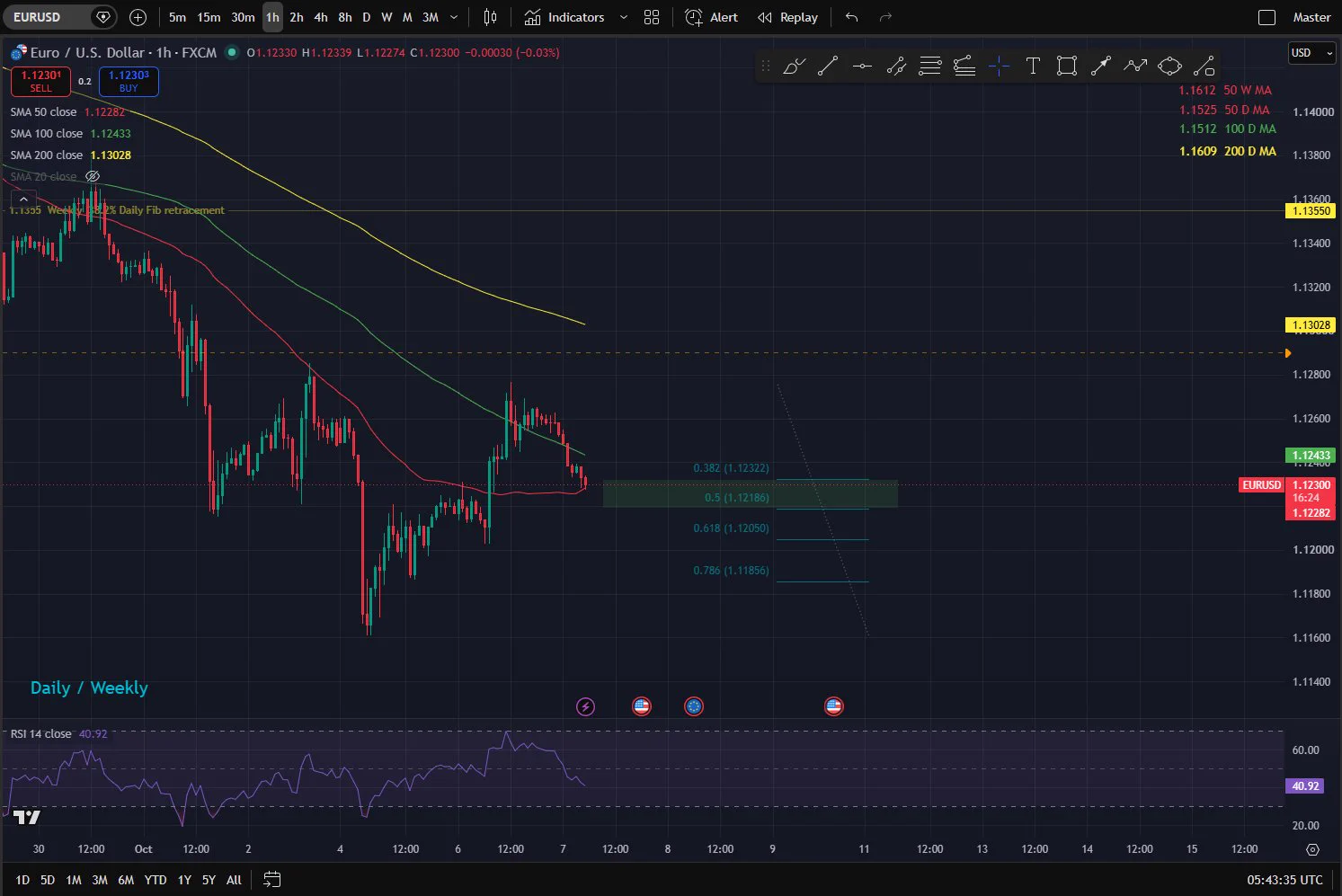
Task: Start bar Replay mode
Action: [x=787, y=17]
